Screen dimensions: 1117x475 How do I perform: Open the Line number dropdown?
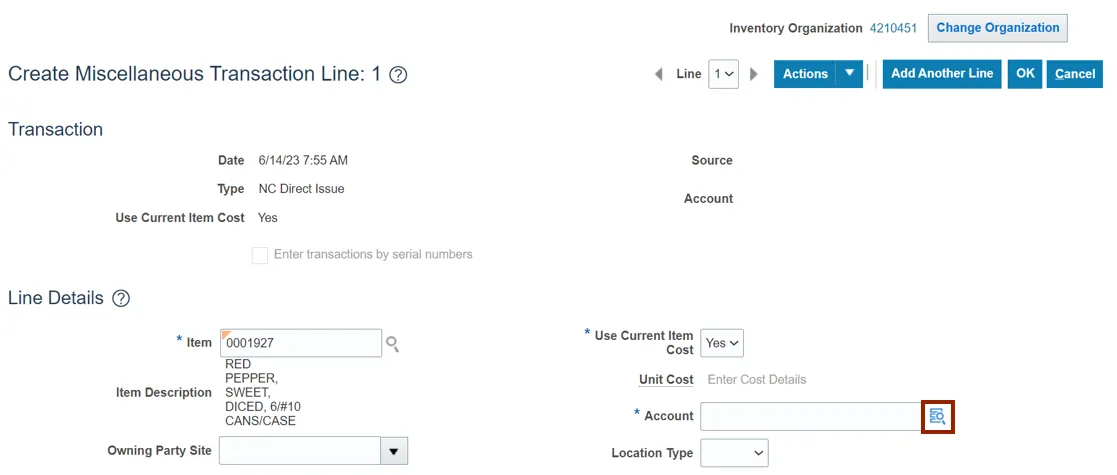[723, 74]
